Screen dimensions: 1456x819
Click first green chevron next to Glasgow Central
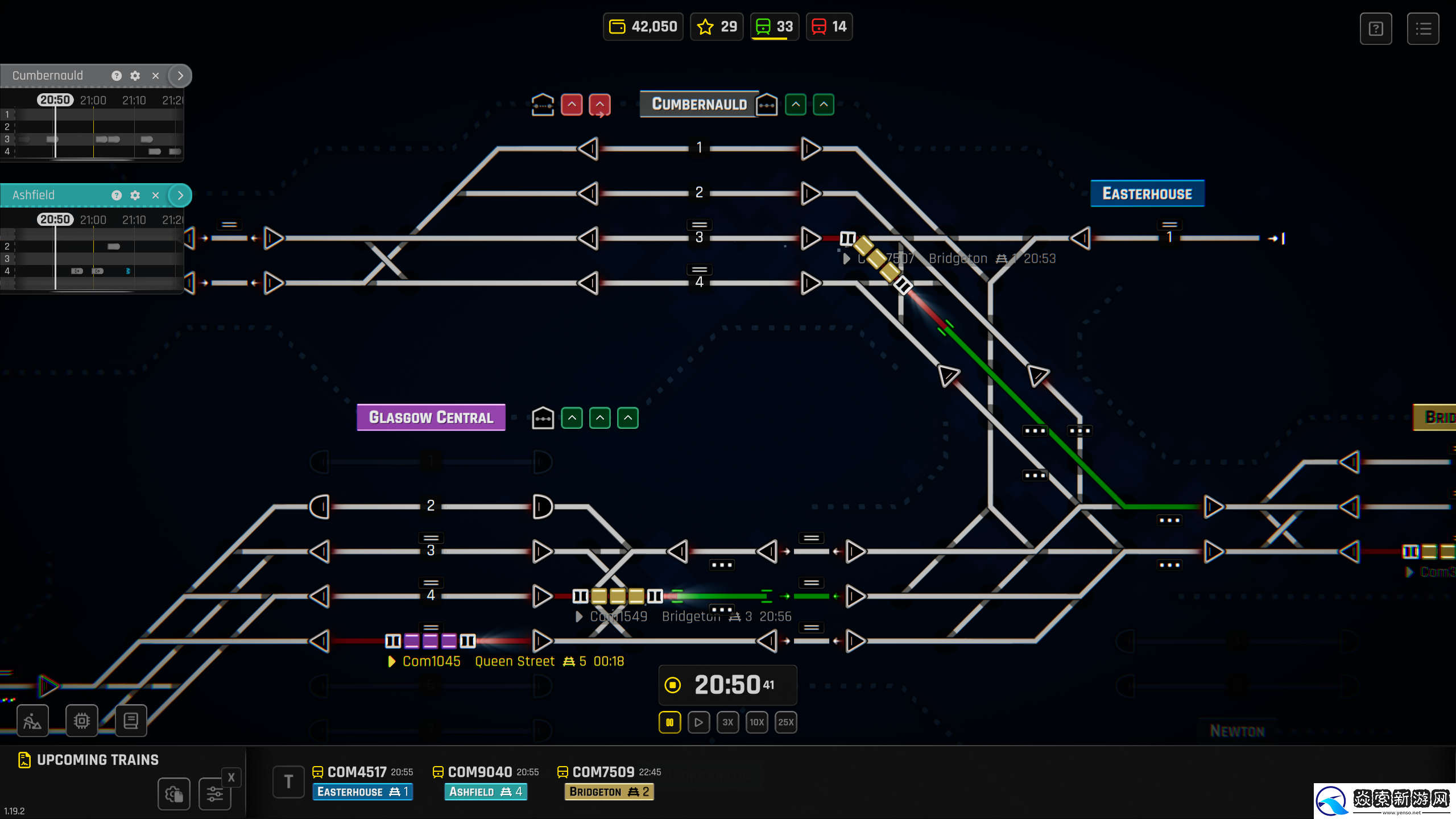(572, 418)
